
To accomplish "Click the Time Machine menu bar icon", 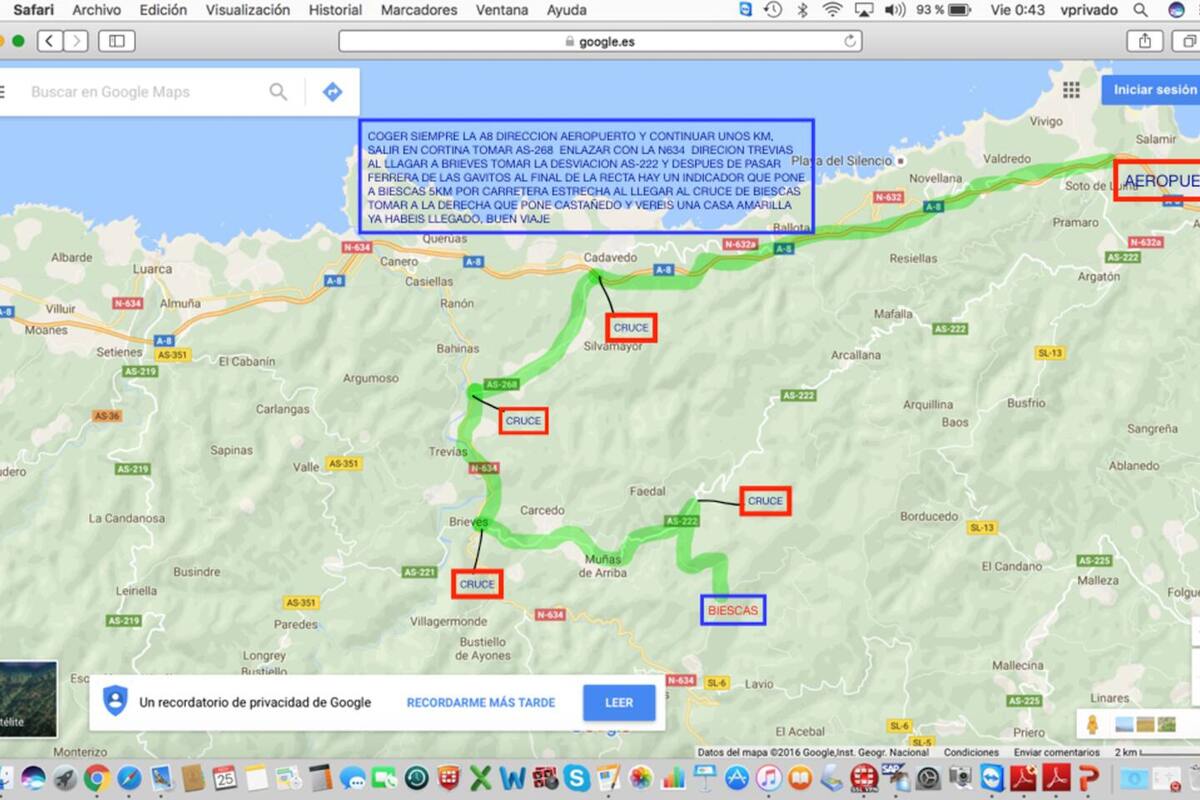I will 772,10.
